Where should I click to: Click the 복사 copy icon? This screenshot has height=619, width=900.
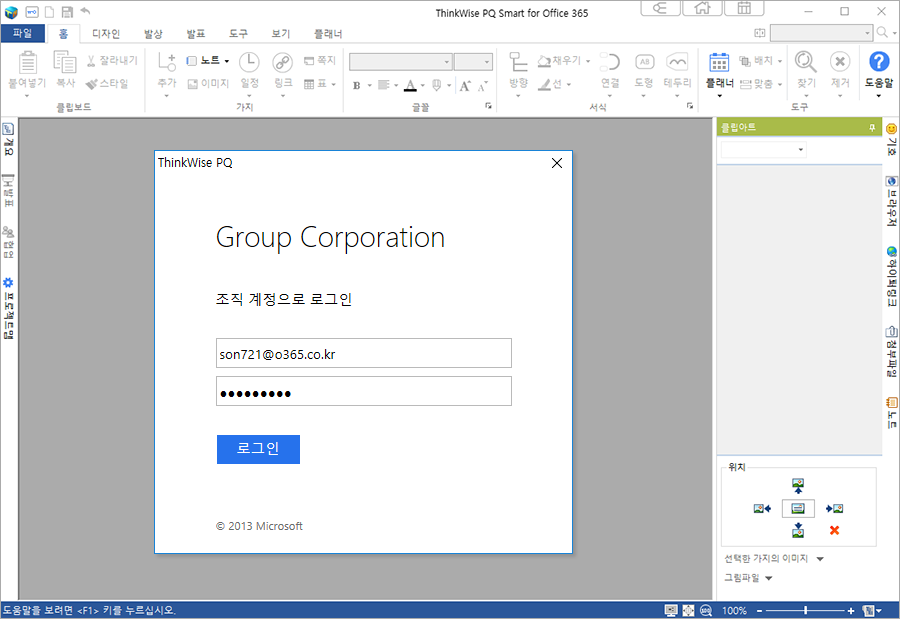pyautogui.click(x=65, y=62)
